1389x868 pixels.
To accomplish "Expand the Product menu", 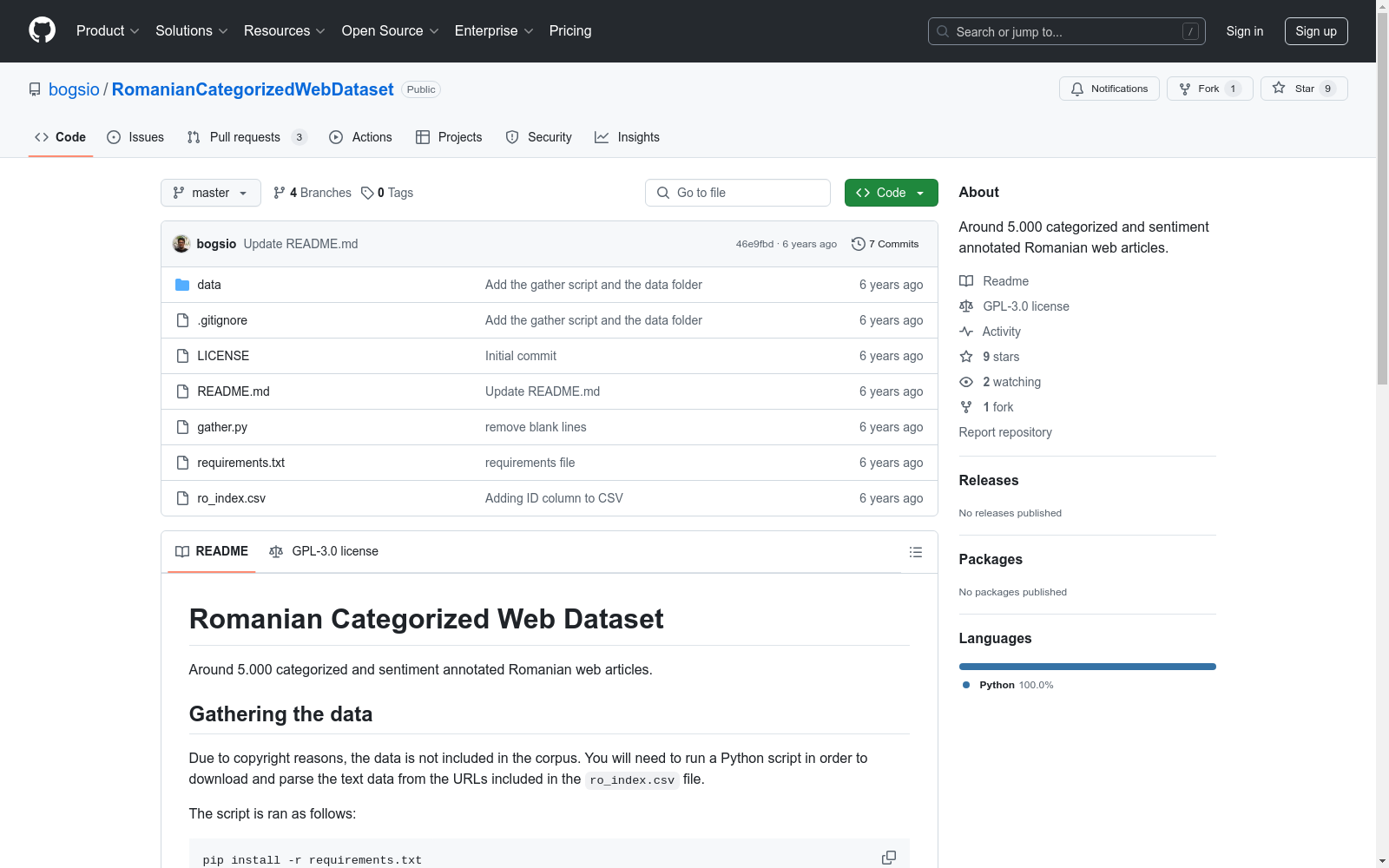I will click(108, 30).
